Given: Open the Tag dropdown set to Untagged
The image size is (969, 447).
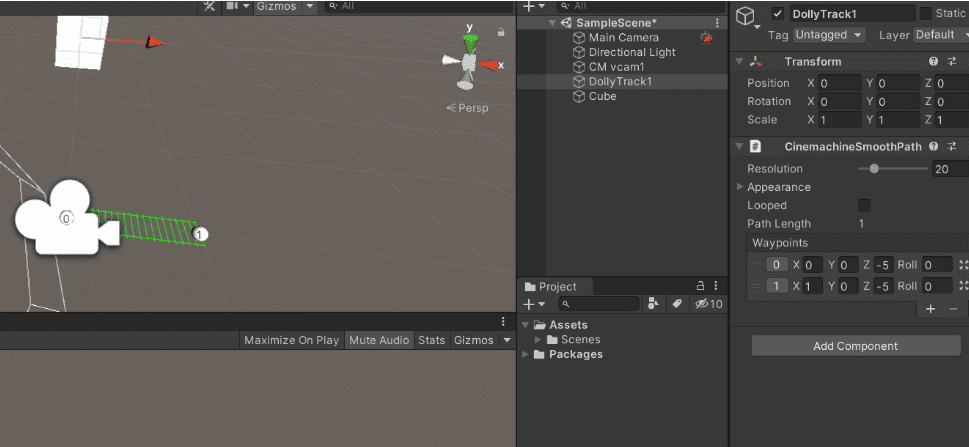Looking at the screenshot, I should pyautogui.click(x=829, y=35).
